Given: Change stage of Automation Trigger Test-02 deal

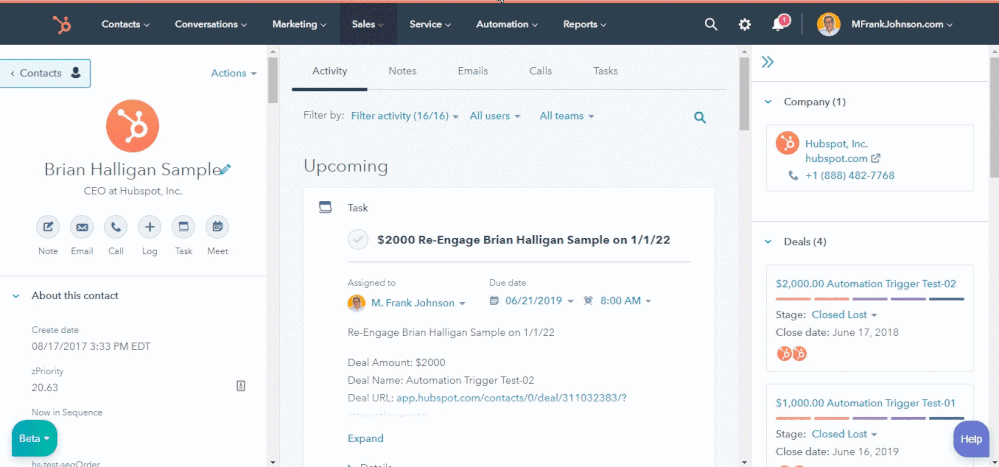Looking at the screenshot, I should (x=844, y=315).
